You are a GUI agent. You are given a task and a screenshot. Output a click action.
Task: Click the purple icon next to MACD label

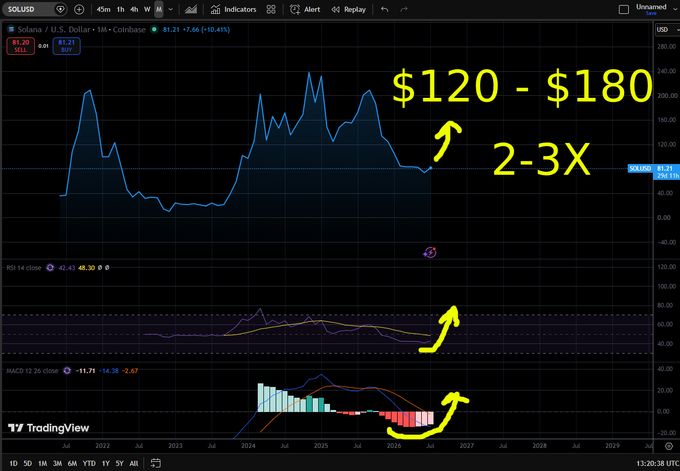[67, 371]
